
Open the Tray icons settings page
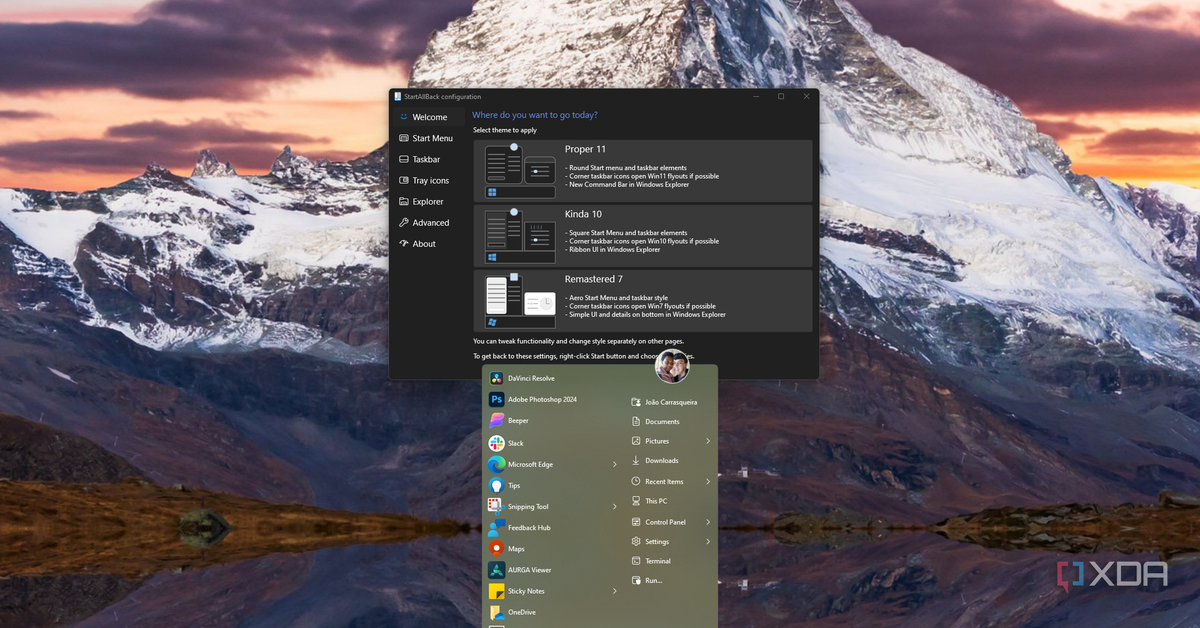[x=430, y=181]
